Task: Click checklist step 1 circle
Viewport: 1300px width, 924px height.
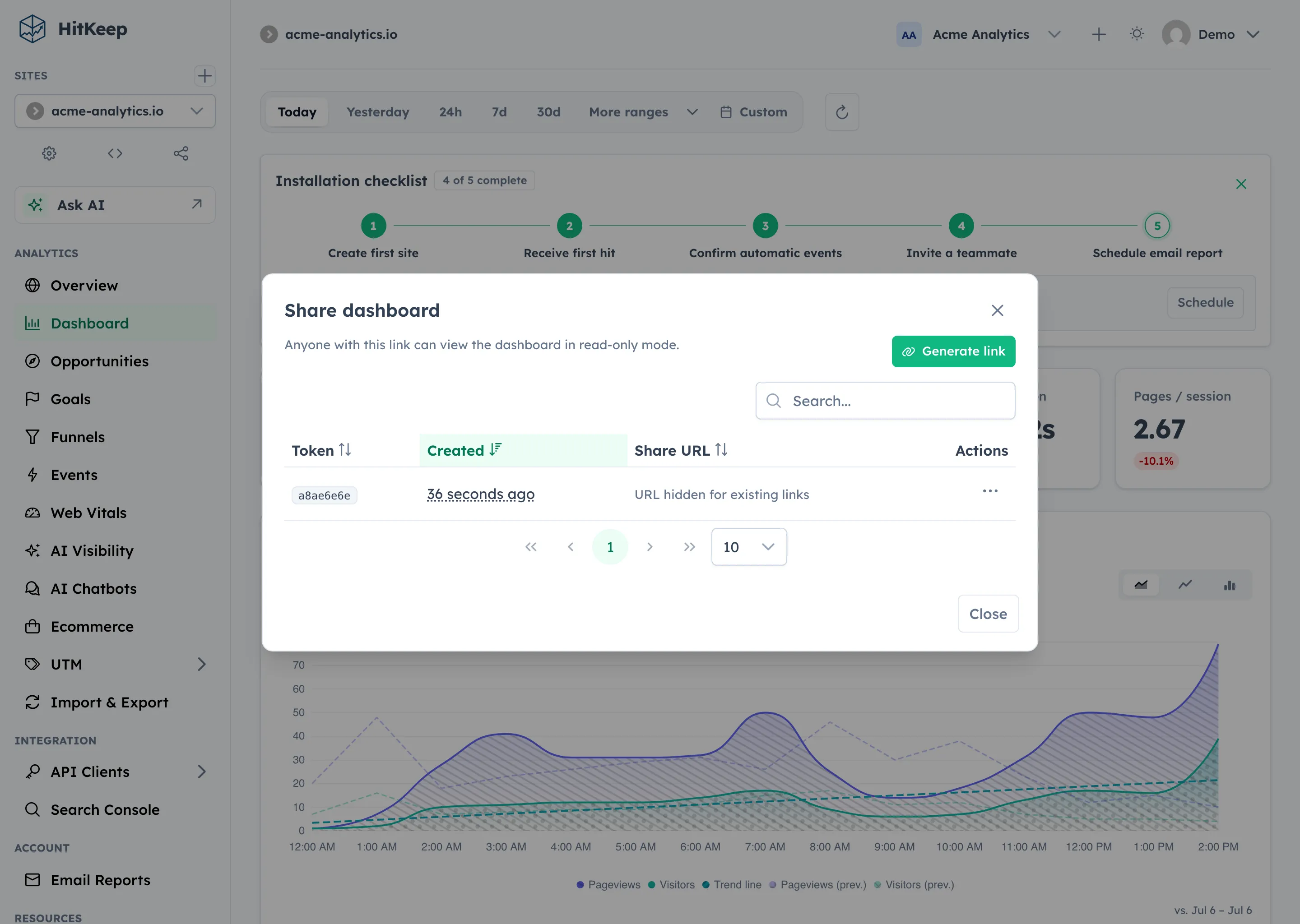Action: point(373,226)
